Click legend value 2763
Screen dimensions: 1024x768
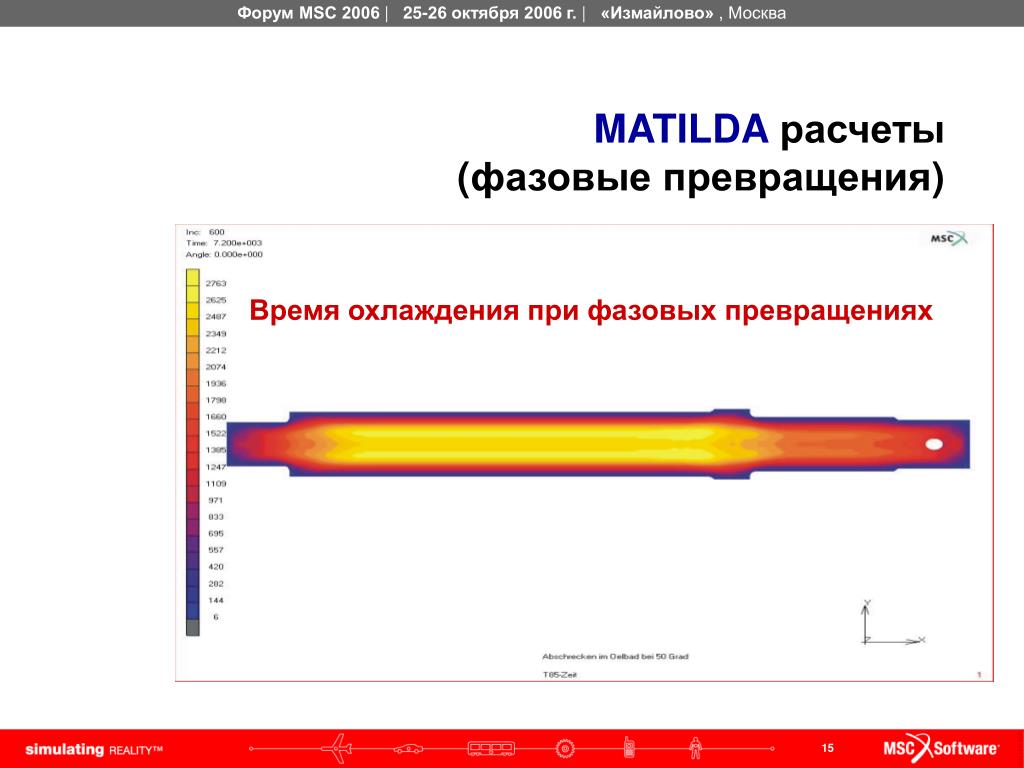[x=216, y=283]
